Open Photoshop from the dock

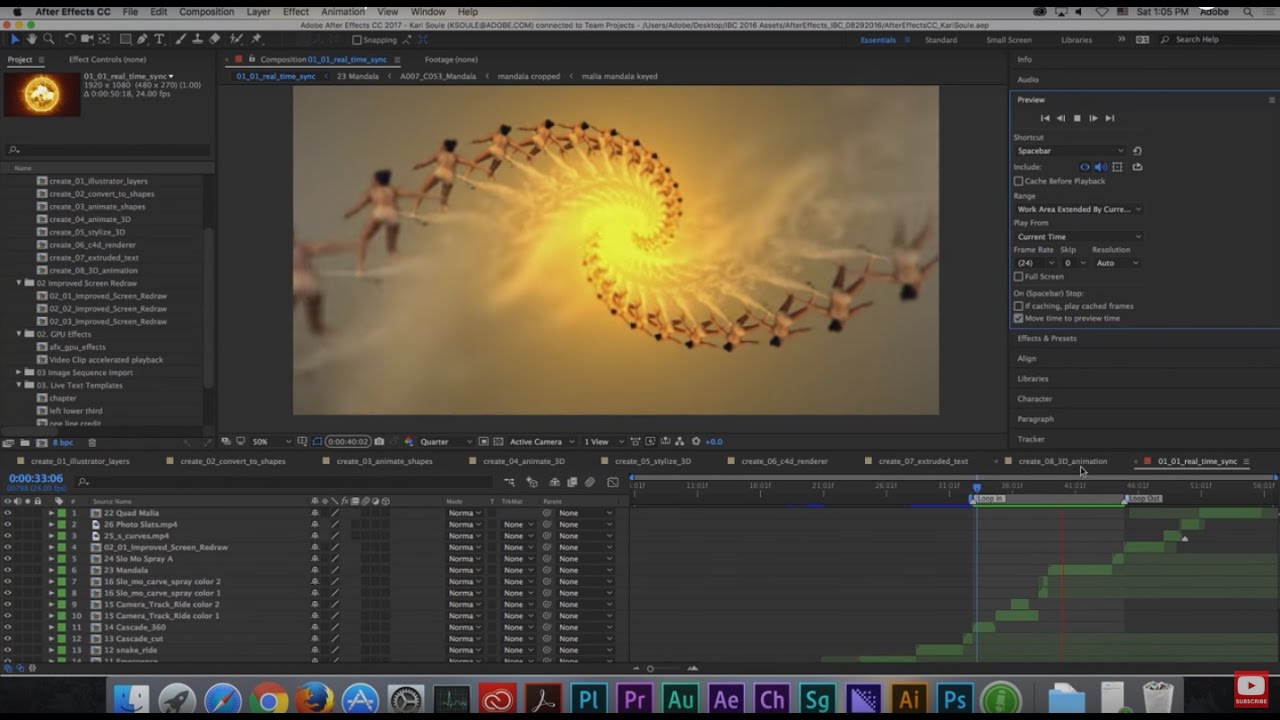click(x=955, y=699)
